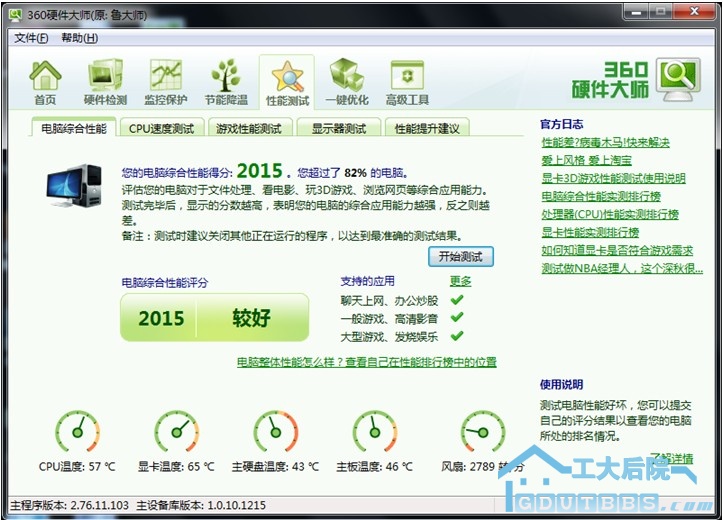Screen dimensions: 723x520
Task: Select the 监控保护 monitoring icon
Action: [x=165, y=82]
